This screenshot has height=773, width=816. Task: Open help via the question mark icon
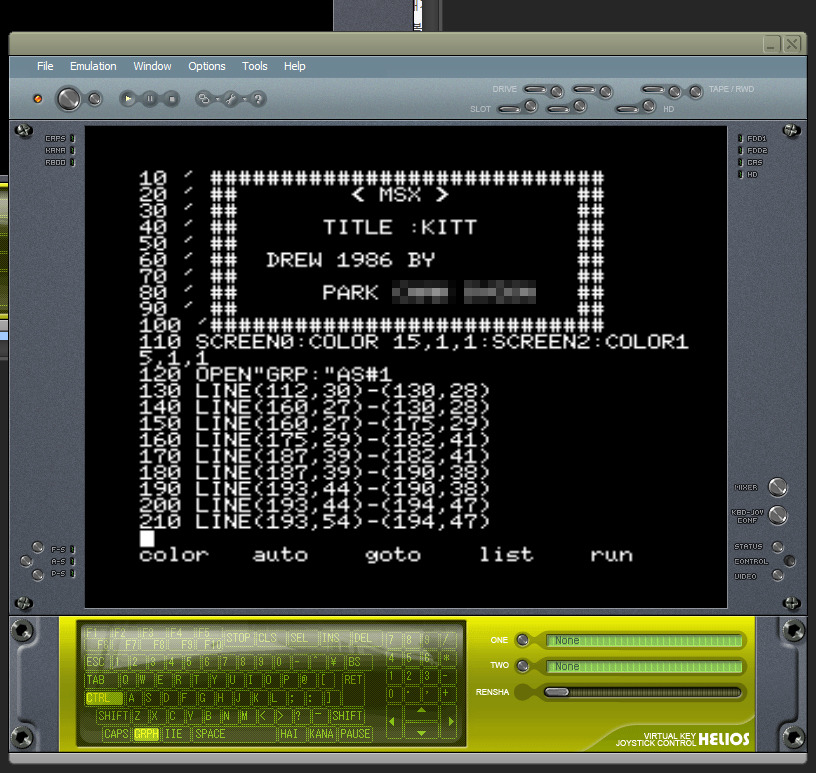click(x=258, y=99)
